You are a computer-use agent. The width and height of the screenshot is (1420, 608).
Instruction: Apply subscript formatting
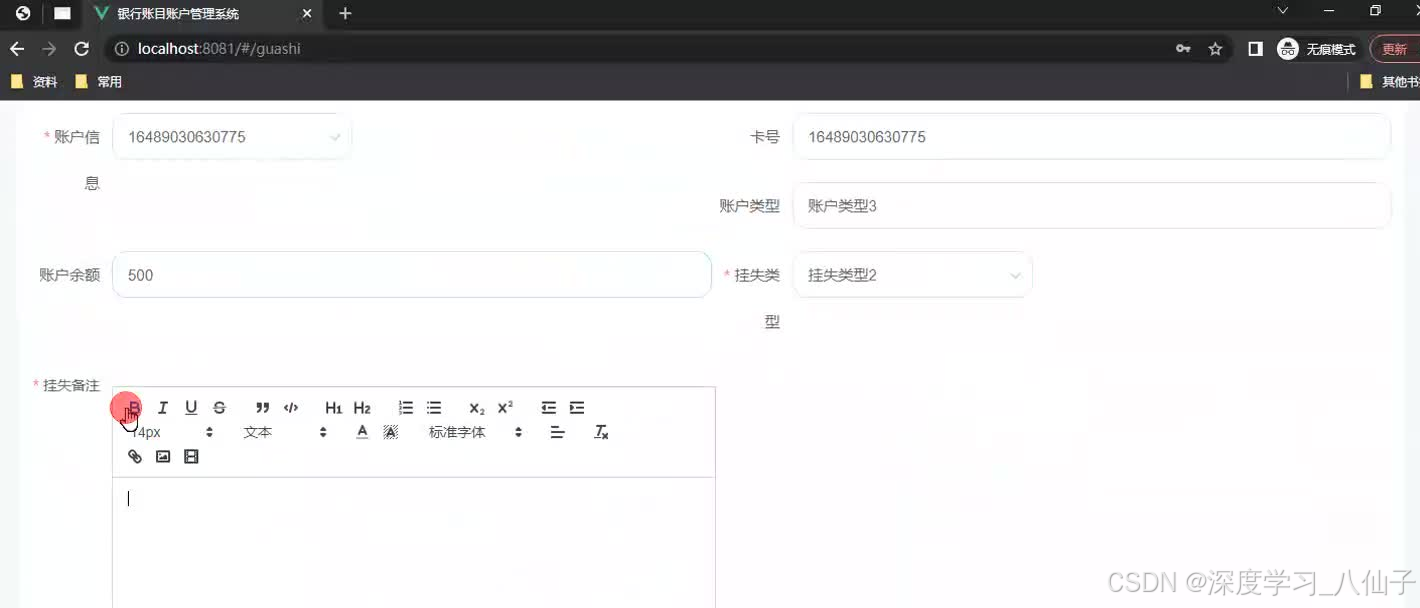coord(475,407)
